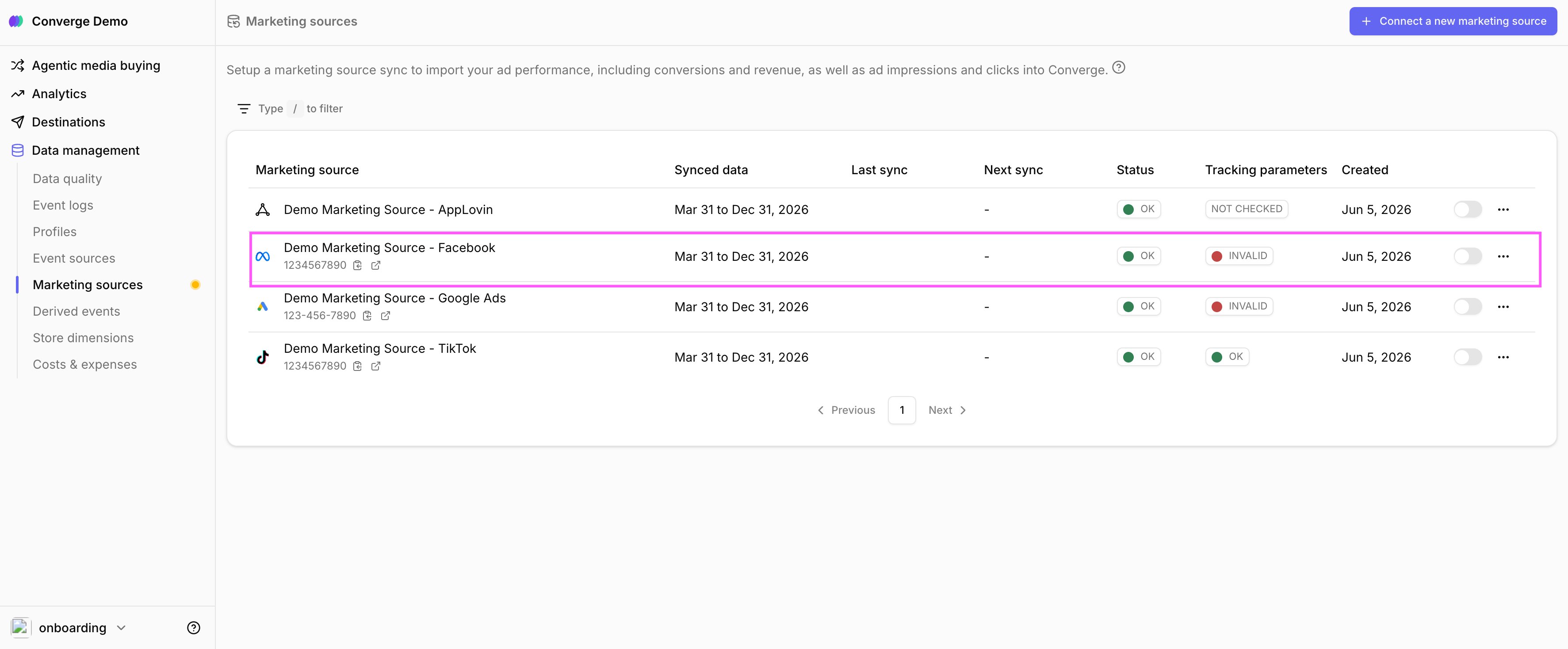Go to Event sources
The width and height of the screenshot is (1568, 649).
[x=74, y=258]
